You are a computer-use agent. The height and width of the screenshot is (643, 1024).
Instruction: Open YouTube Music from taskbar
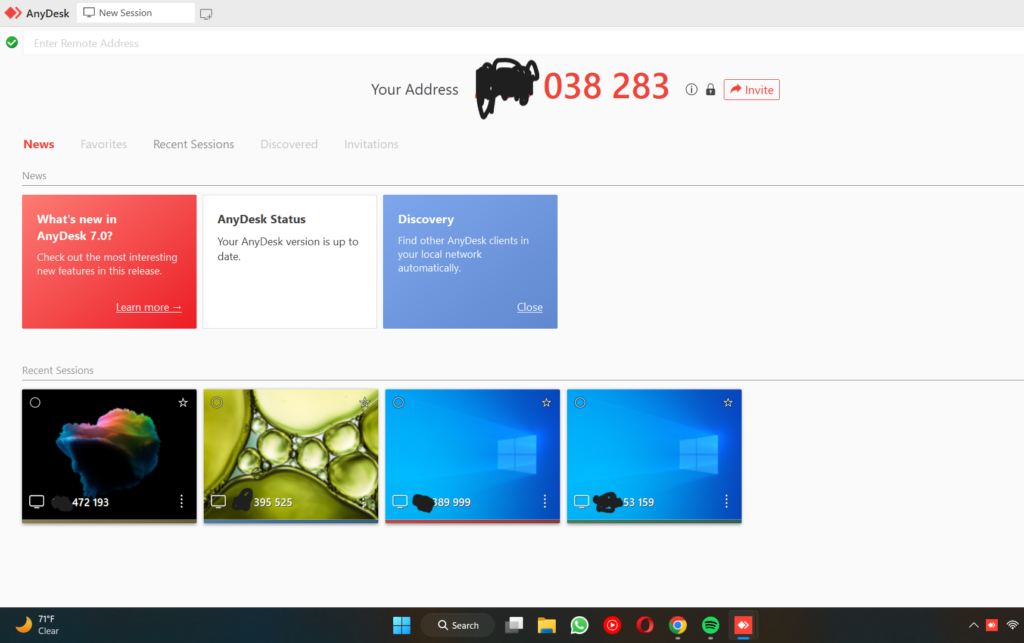pyautogui.click(x=612, y=625)
